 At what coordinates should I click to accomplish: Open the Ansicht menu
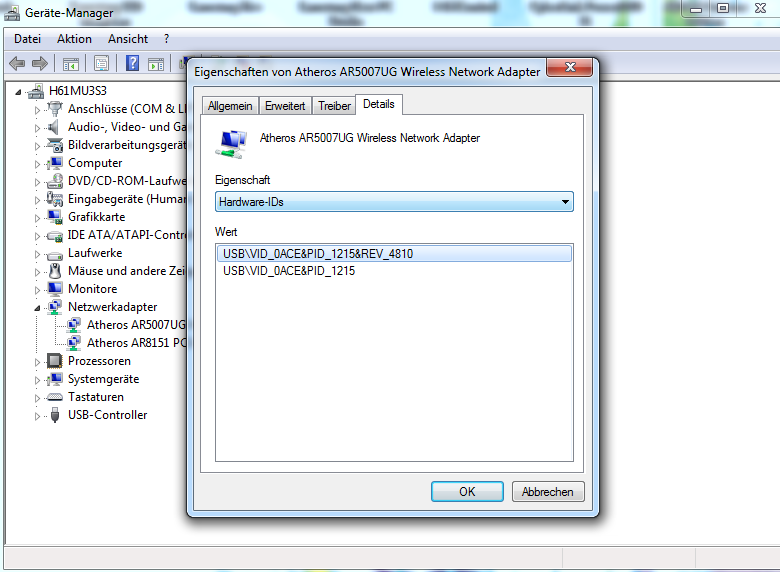[128, 39]
